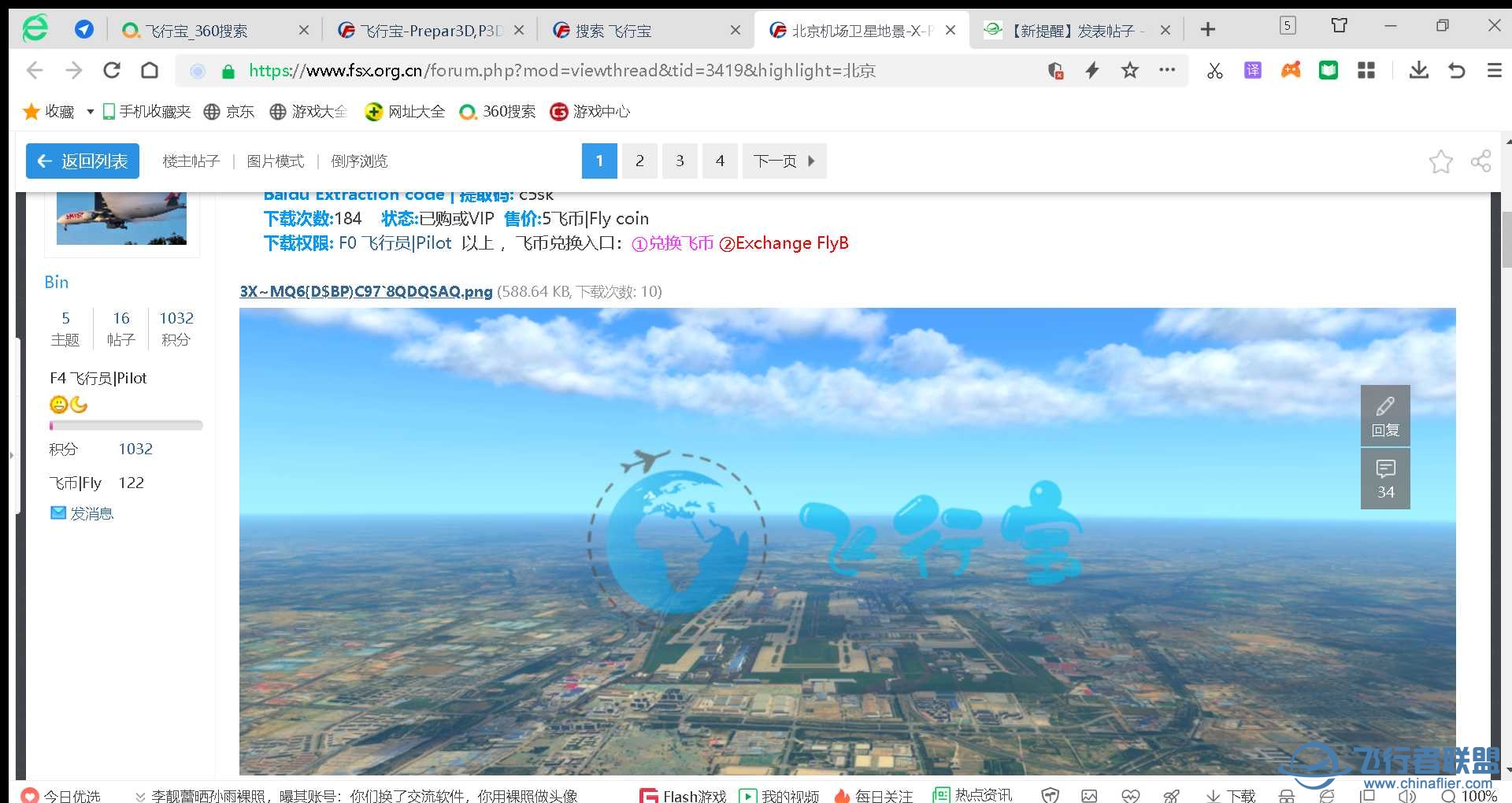This screenshot has height=803, width=1512.
Task: Open 京东 bookmark
Action: click(229, 112)
